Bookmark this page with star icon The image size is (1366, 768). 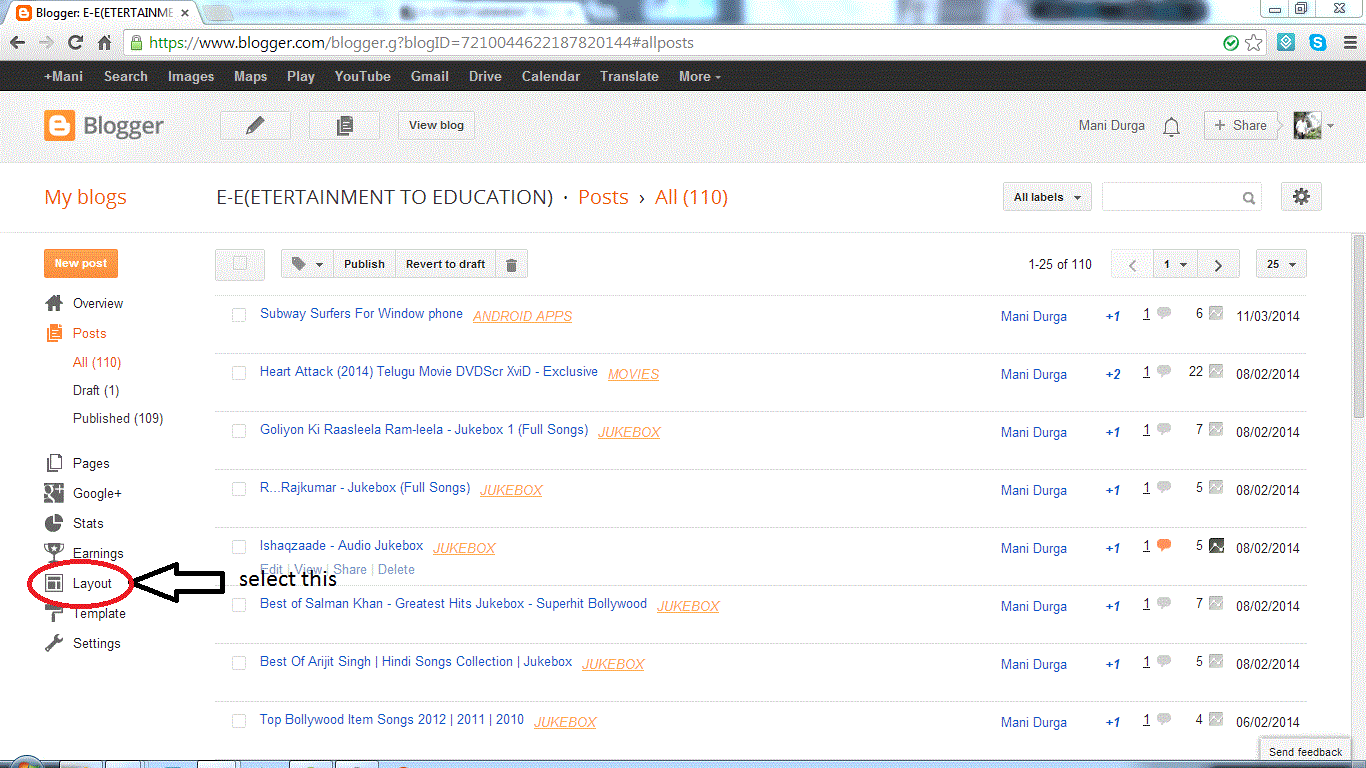click(1254, 43)
